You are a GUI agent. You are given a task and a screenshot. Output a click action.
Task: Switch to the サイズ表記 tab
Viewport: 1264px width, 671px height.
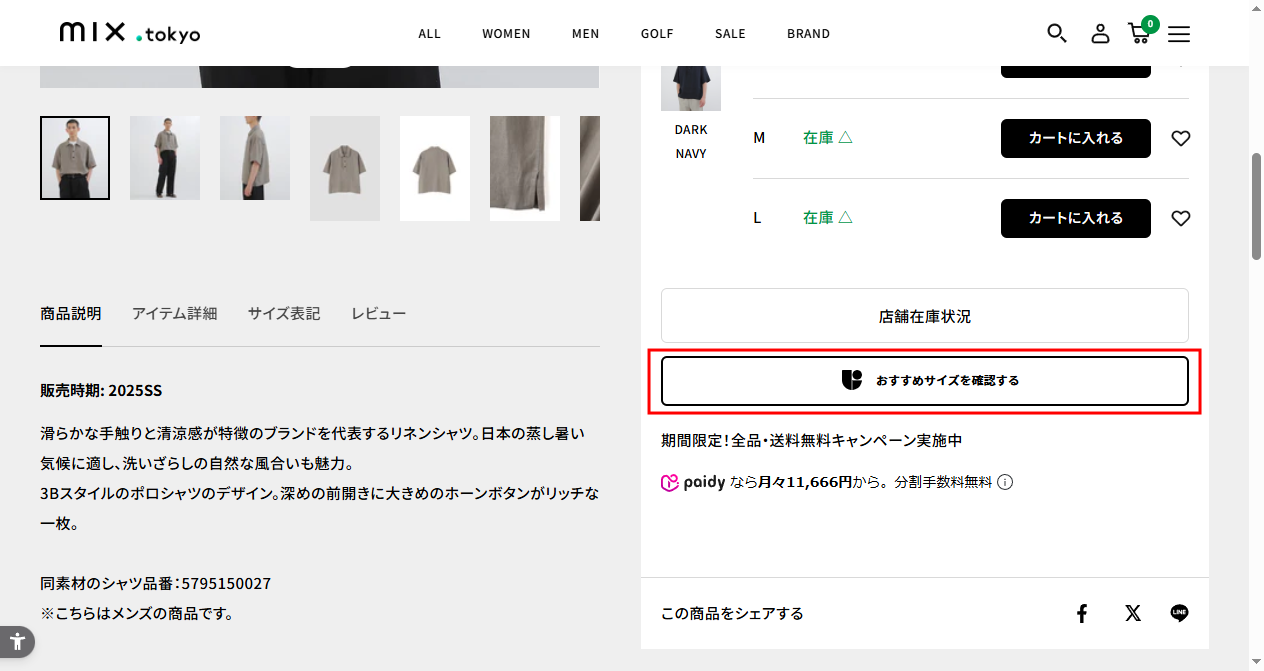284,314
